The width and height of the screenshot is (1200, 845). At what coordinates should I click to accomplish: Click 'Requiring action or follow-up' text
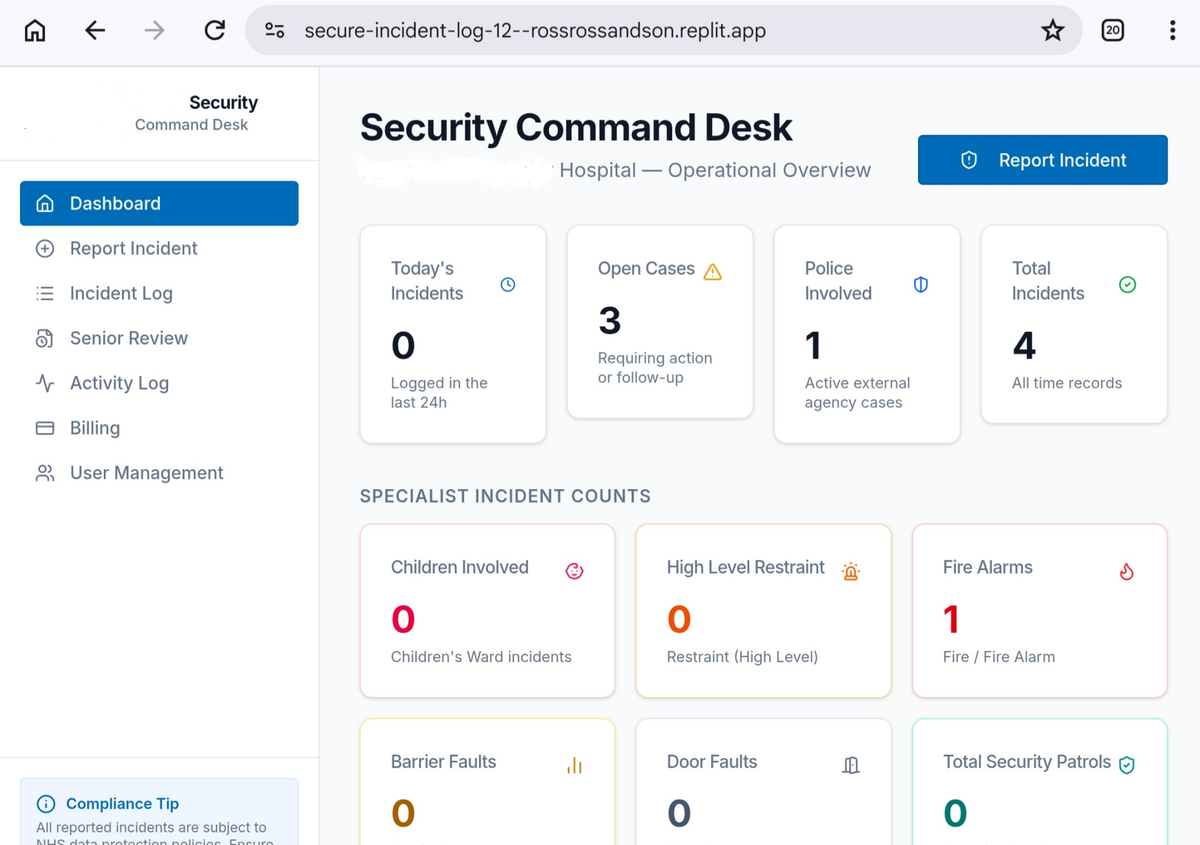[655, 368]
